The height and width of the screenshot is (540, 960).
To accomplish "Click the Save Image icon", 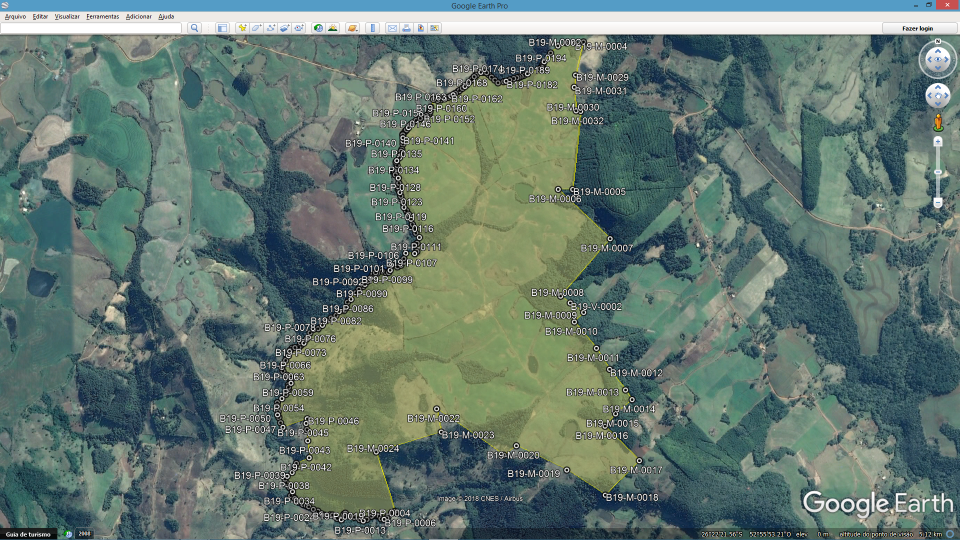I will 421,28.
